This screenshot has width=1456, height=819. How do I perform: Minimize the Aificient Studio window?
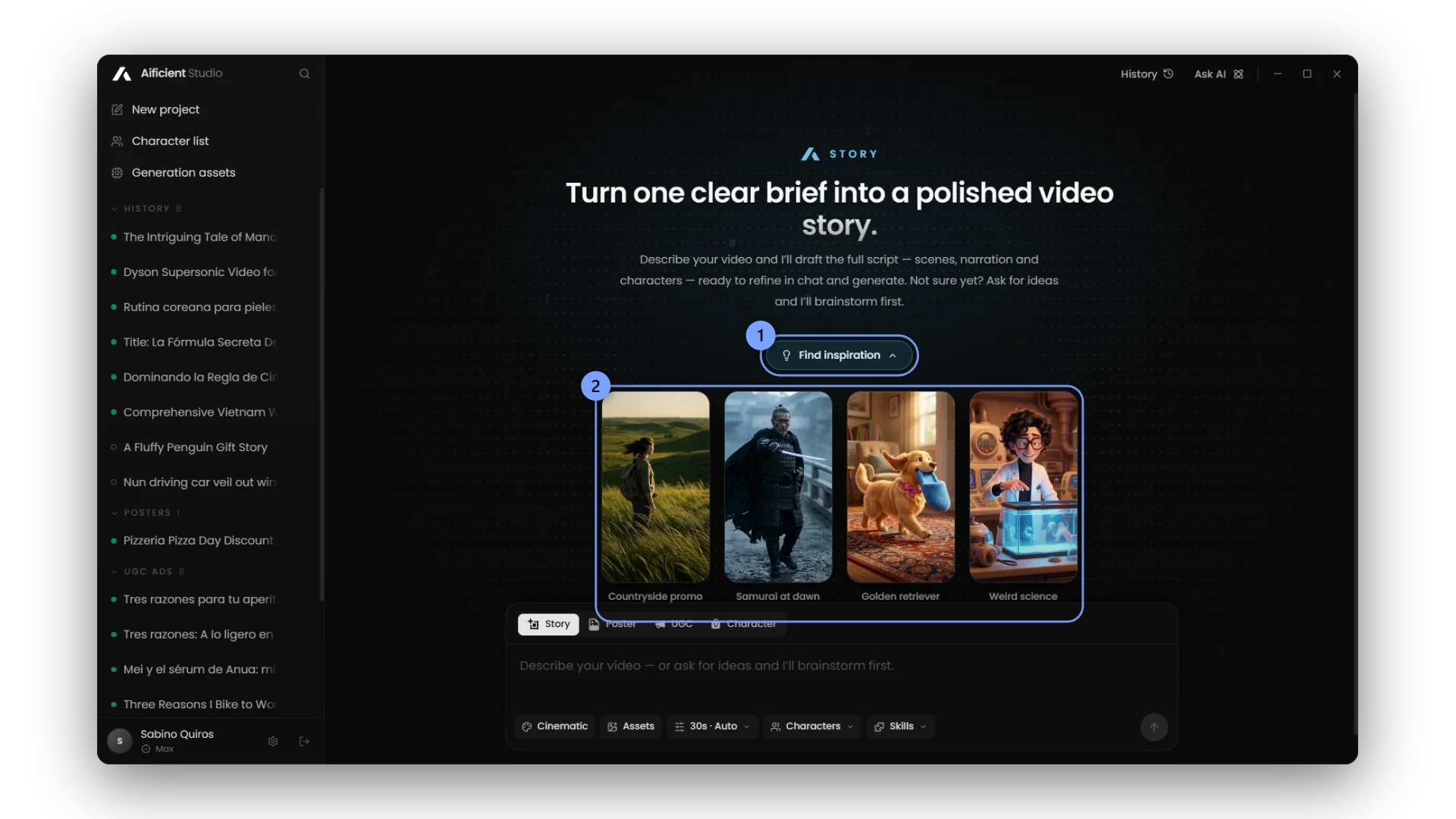click(1278, 74)
